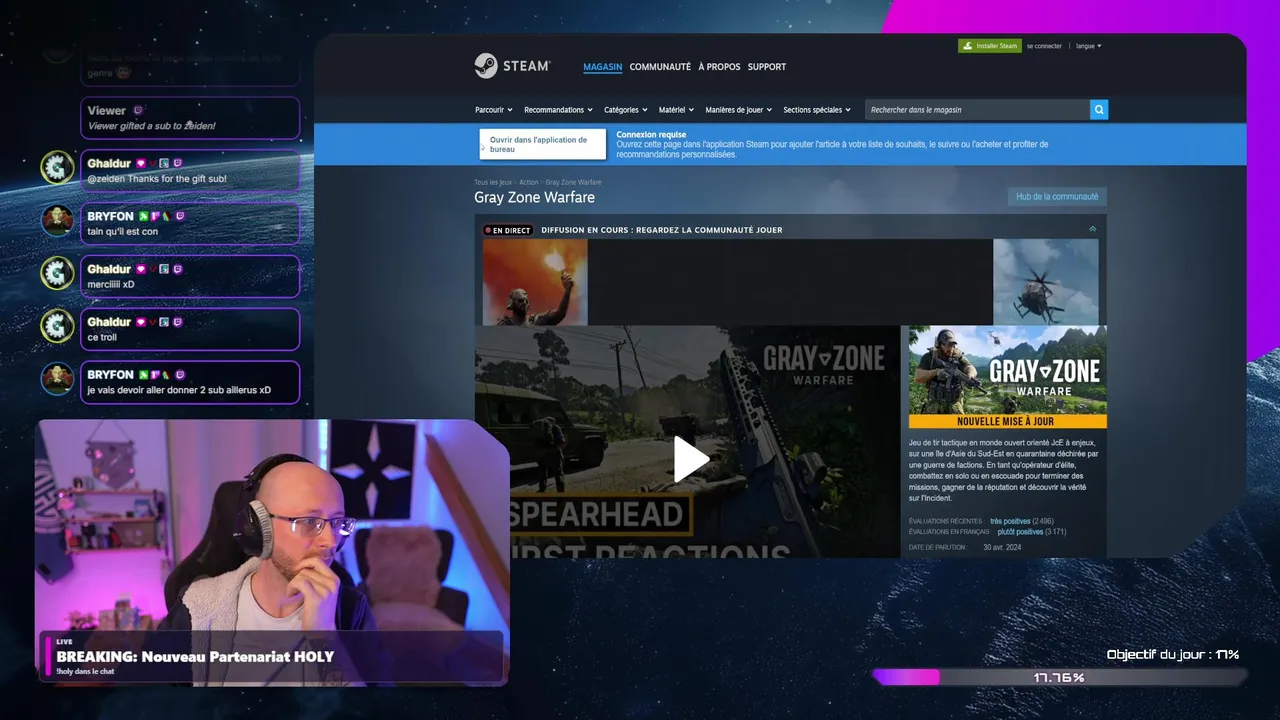
Task: Click the EN DIRECT live badge
Action: 508,230
